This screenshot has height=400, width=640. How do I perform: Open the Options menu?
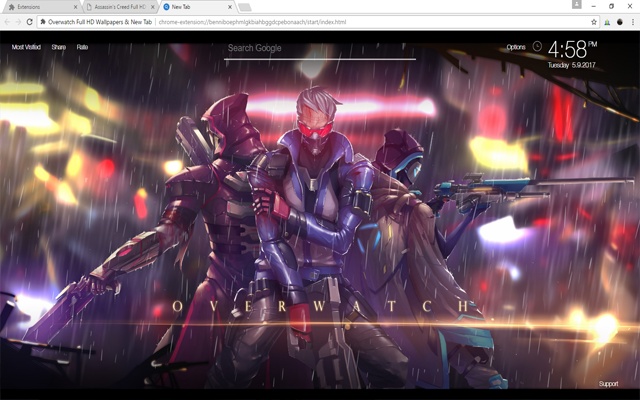pyautogui.click(x=516, y=47)
